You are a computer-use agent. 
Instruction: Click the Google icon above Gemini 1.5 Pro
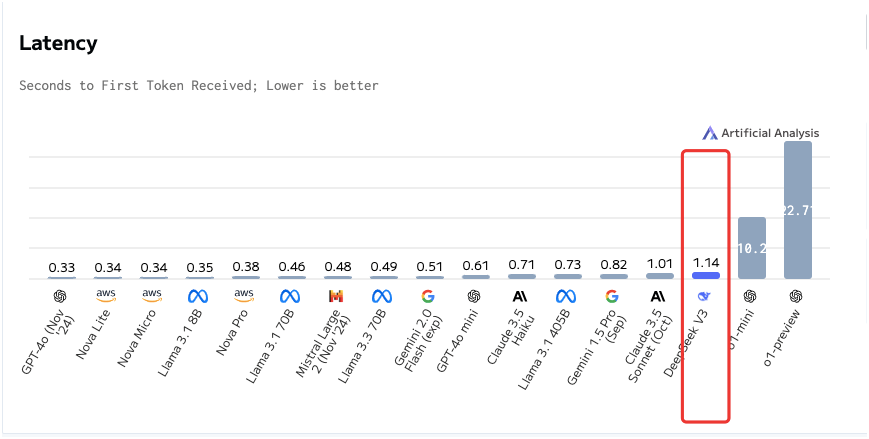[x=612, y=296]
